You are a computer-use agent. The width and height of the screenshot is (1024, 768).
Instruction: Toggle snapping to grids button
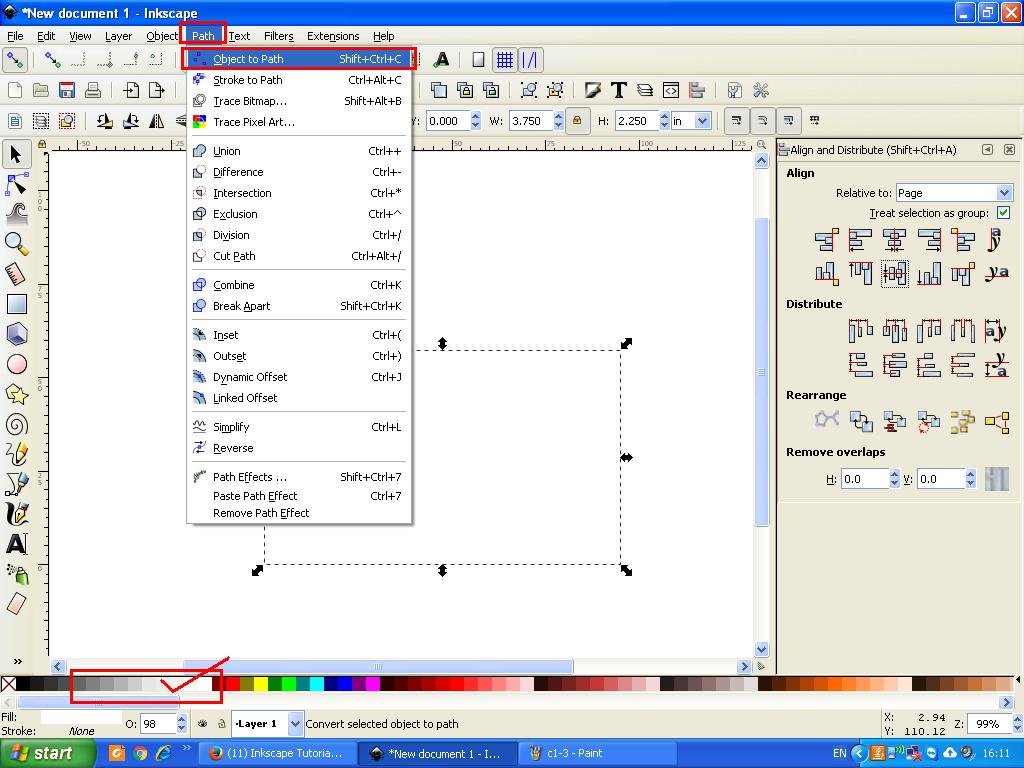click(x=504, y=60)
